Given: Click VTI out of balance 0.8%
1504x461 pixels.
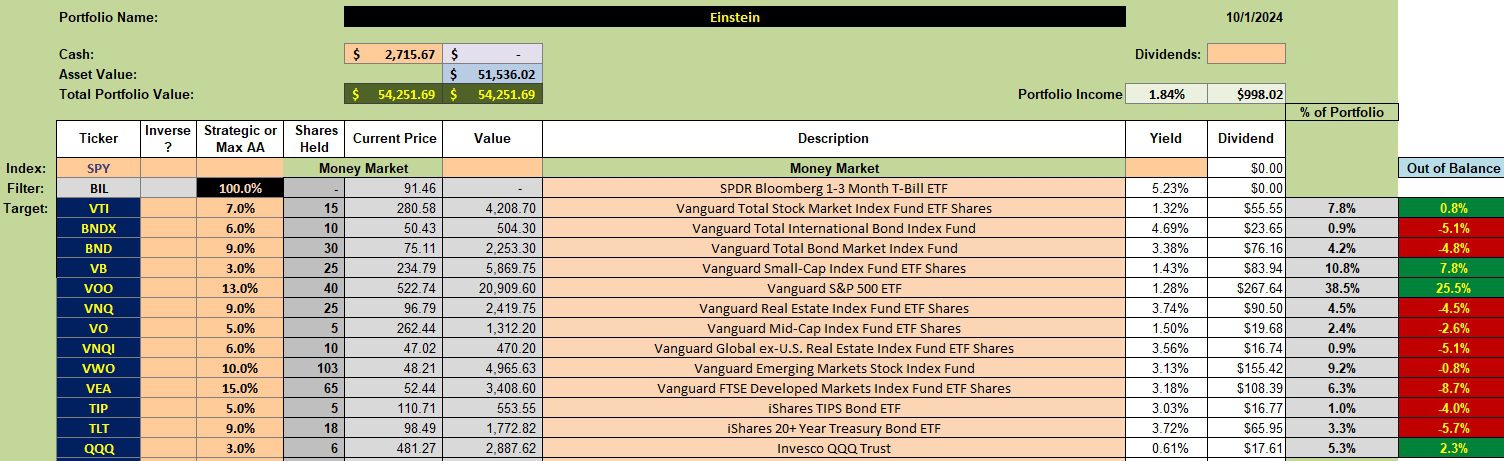Looking at the screenshot, I should tap(1453, 208).
